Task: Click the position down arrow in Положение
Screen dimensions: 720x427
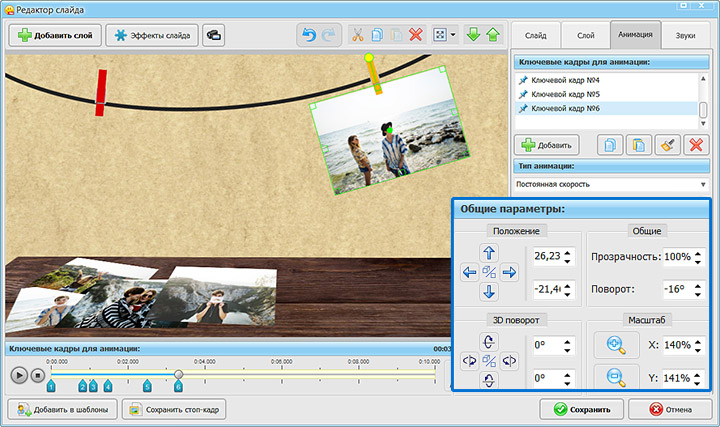Action: (489, 292)
